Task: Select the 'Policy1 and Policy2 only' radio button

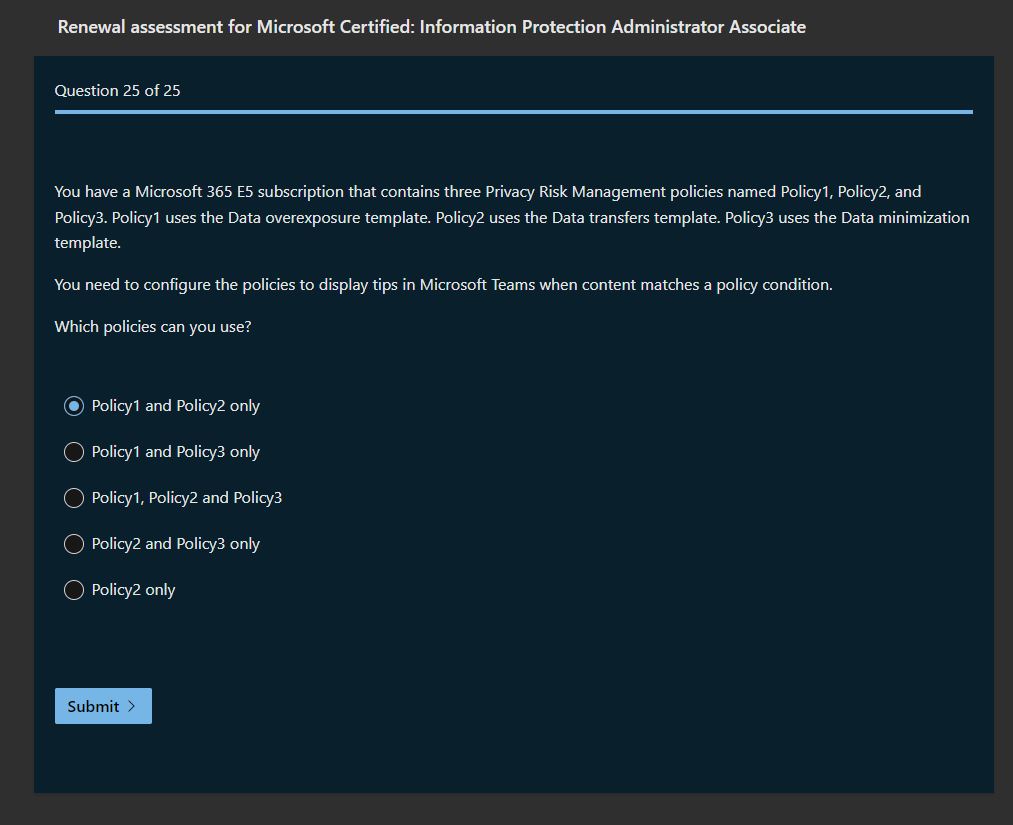Action: [x=74, y=406]
